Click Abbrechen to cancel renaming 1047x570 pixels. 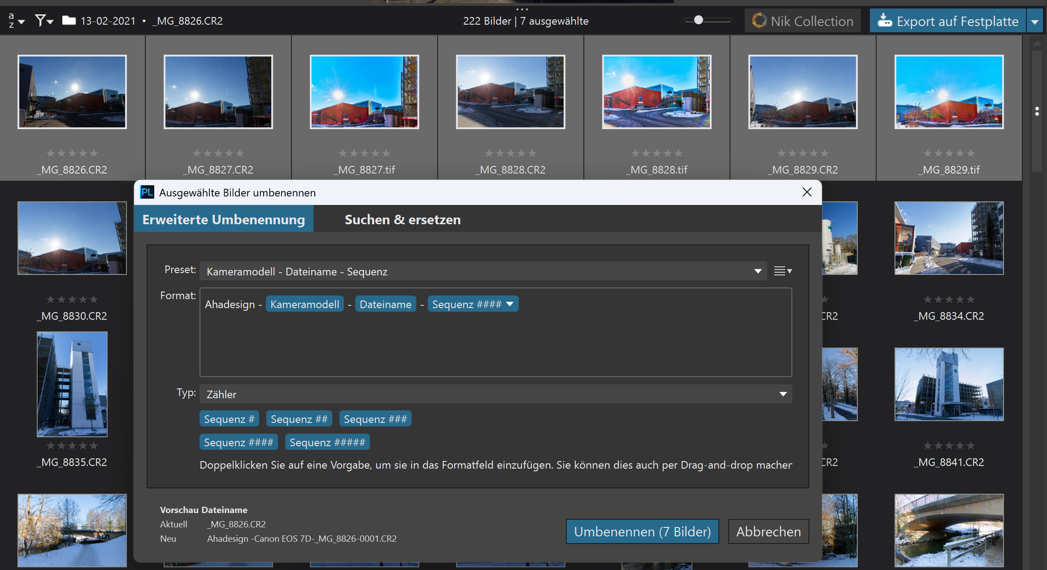pos(768,531)
